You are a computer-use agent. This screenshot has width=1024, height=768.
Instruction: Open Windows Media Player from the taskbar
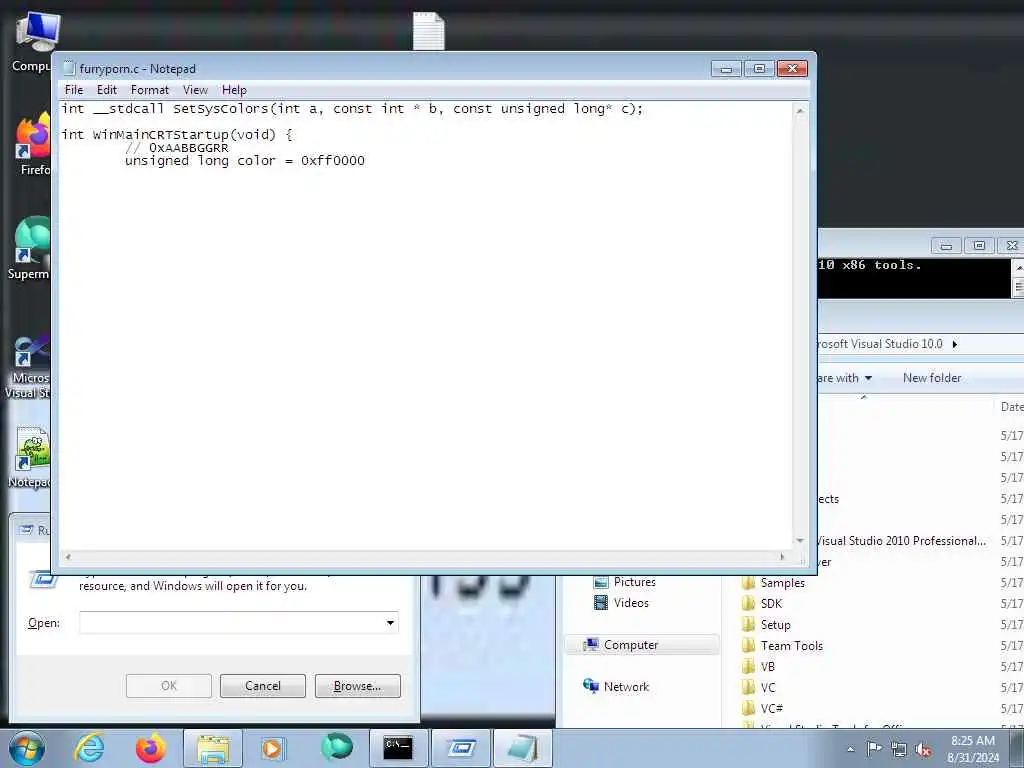tap(274, 748)
